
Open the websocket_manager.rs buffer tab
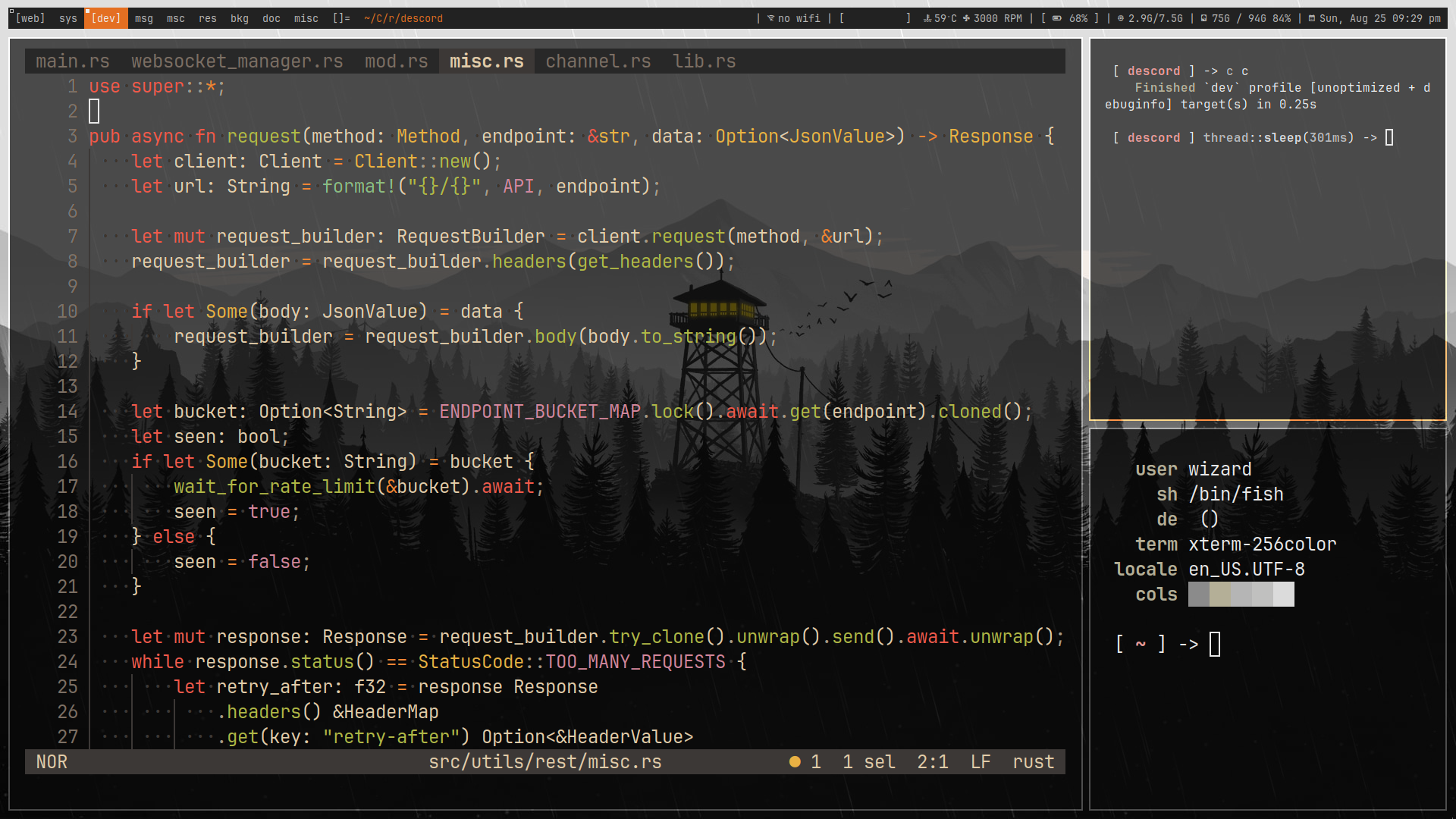coord(237,61)
